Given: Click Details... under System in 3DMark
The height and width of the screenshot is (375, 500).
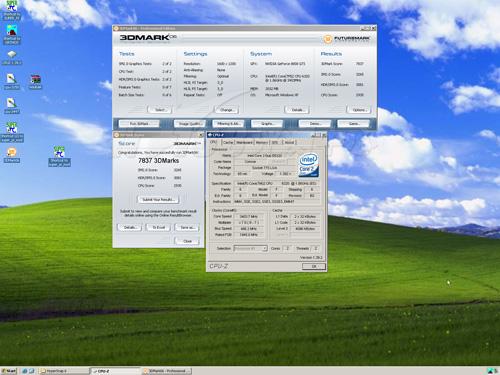Looking at the screenshot, I should [x=297, y=110].
